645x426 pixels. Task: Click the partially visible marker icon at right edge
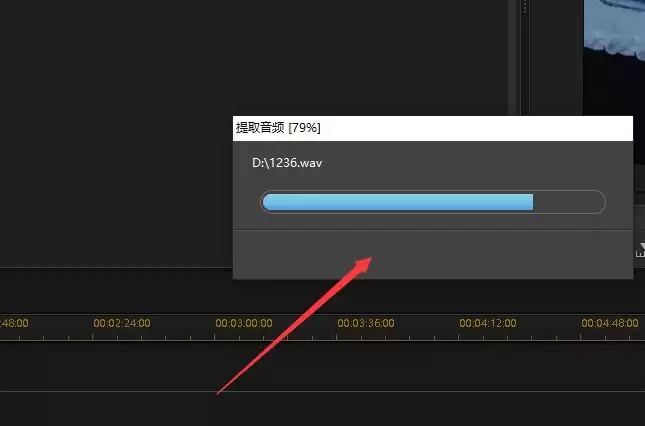click(x=640, y=249)
